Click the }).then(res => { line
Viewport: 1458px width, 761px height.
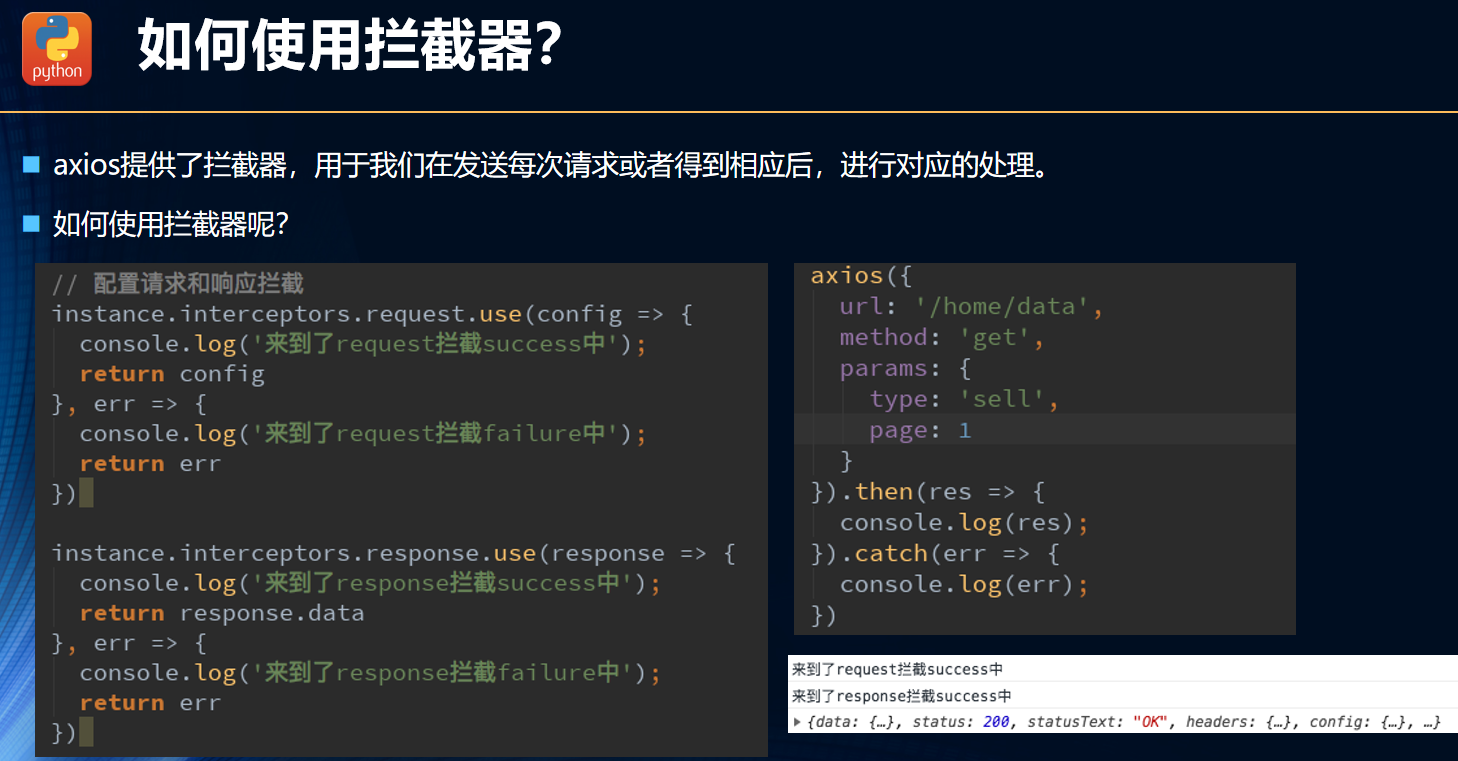point(927,492)
